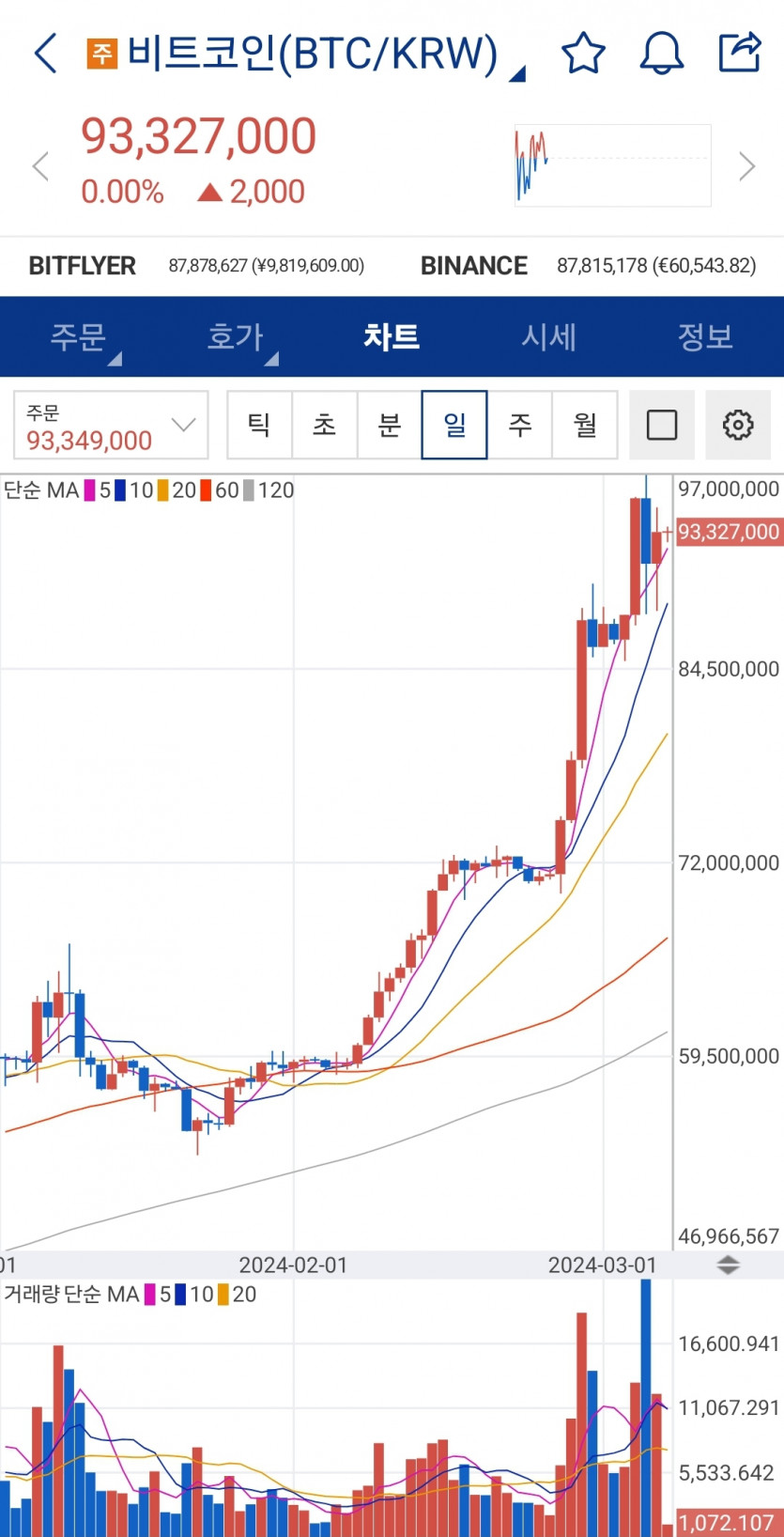Open the 주문 price dropdown
Image resolution: width=784 pixels, height=1537 pixels.
pyautogui.click(x=111, y=426)
